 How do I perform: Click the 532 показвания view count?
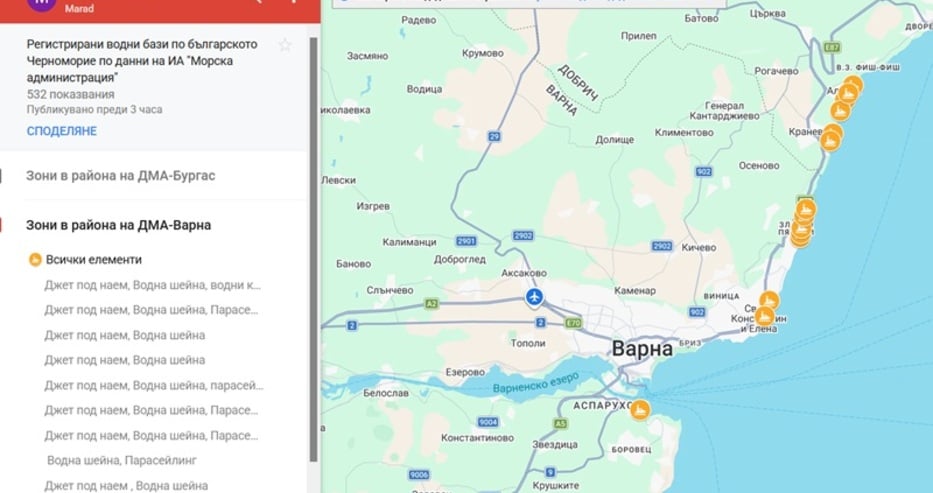click(71, 95)
